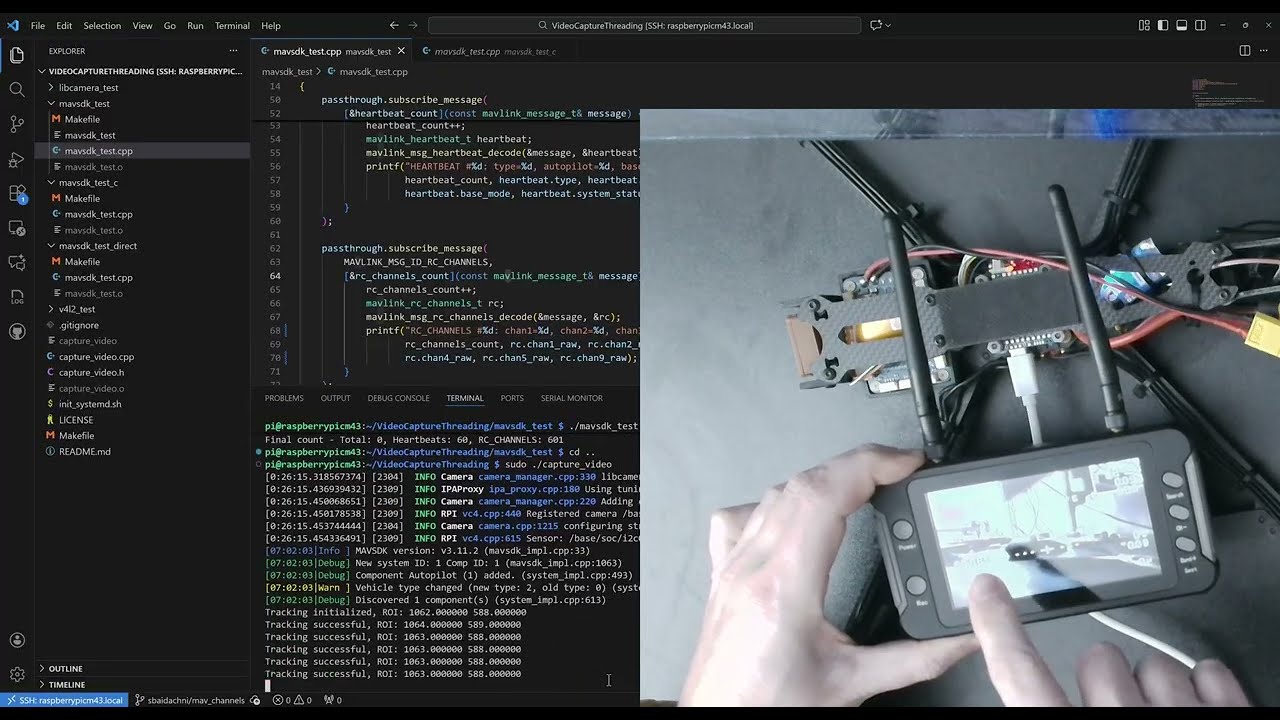Switch to the PROBLEMS panel tab
Screen dimensions: 1280x720
tap(284, 398)
